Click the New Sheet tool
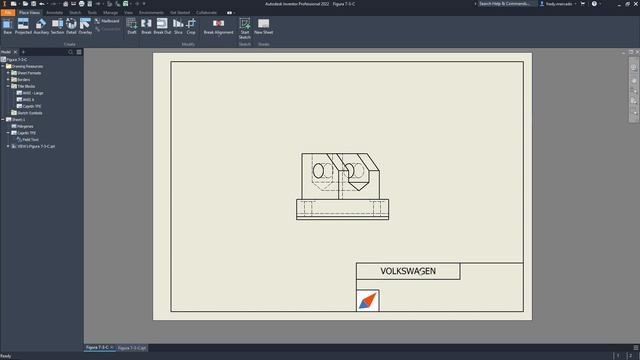The width and height of the screenshot is (640, 360). [263, 26]
